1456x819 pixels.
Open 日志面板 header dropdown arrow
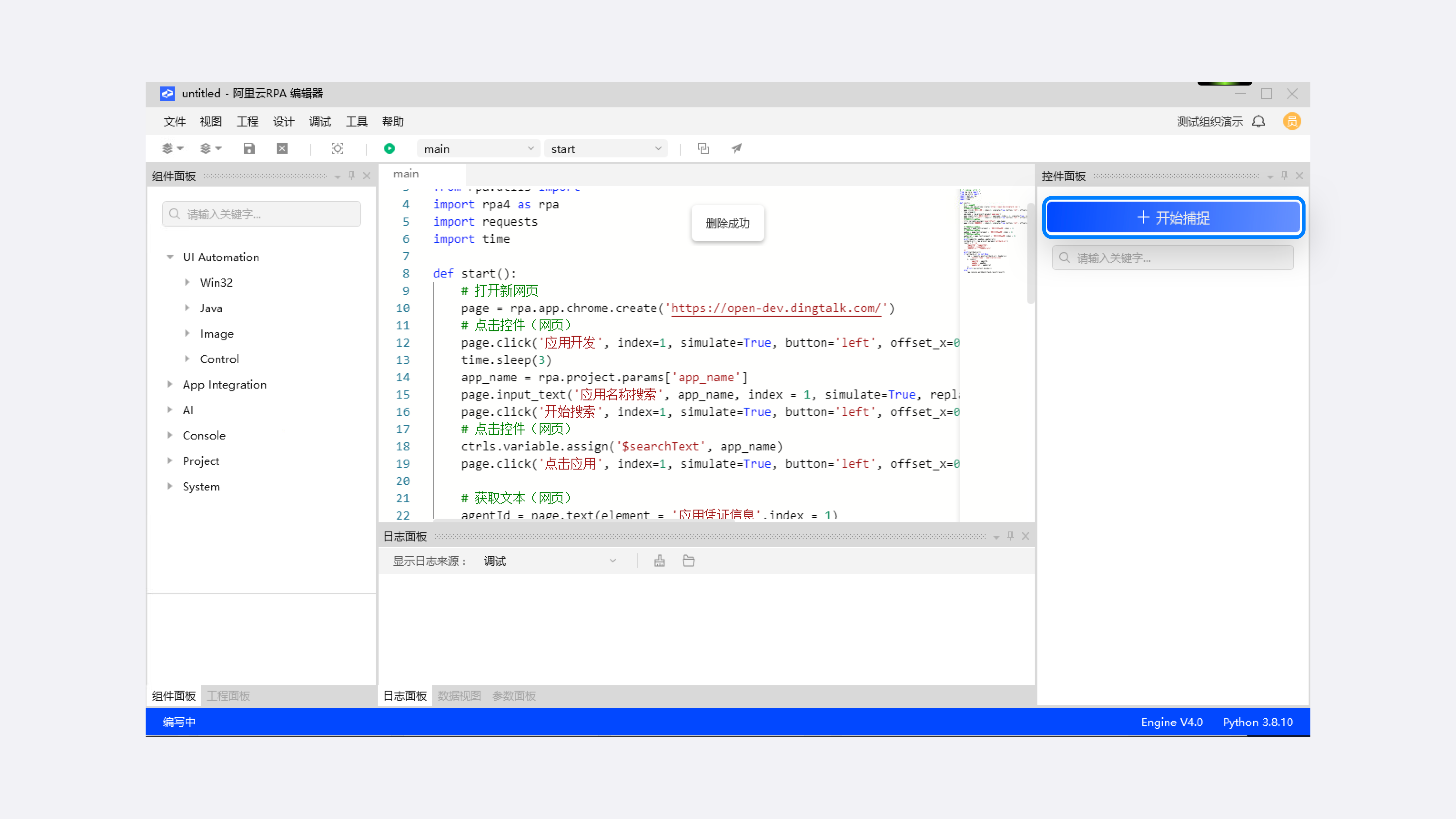[x=996, y=537]
